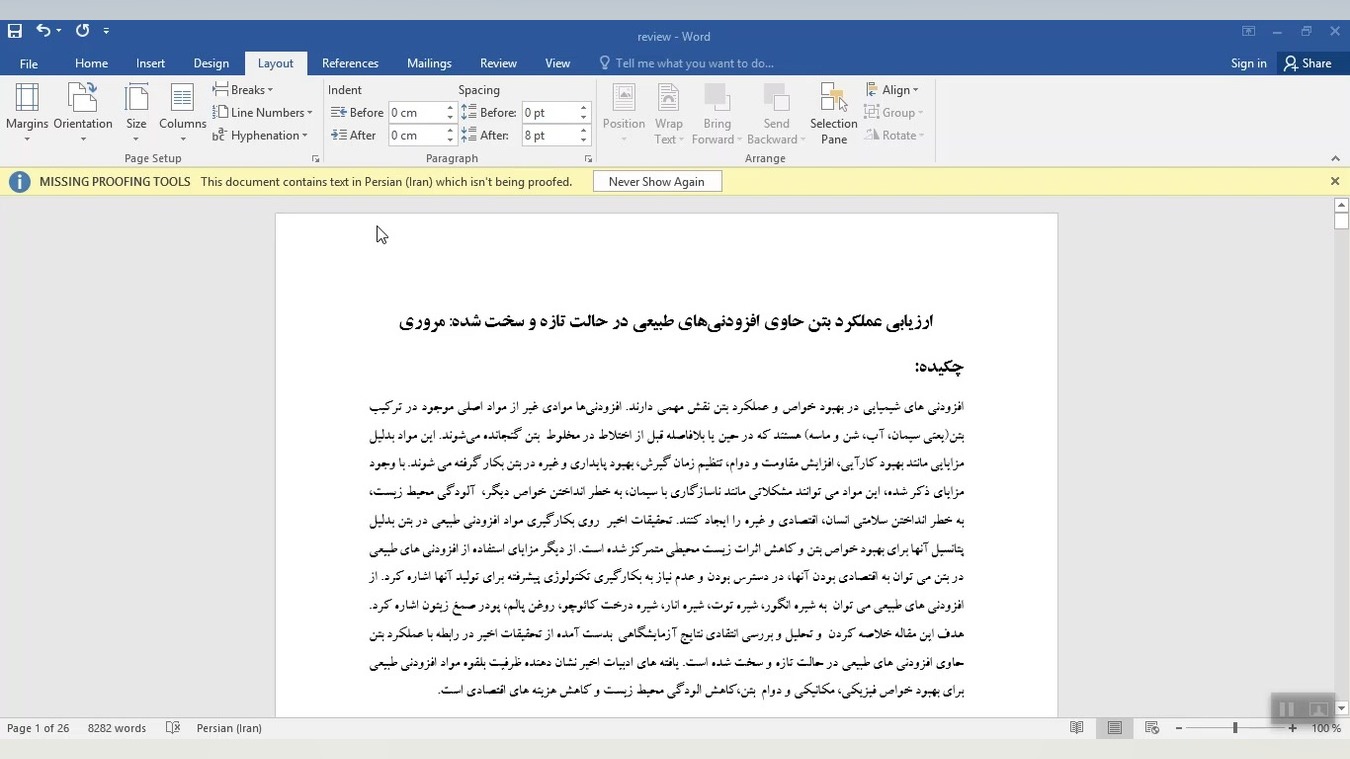Switch to the Home tab
Image resolution: width=1350 pixels, height=759 pixels.
click(x=91, y=63)
